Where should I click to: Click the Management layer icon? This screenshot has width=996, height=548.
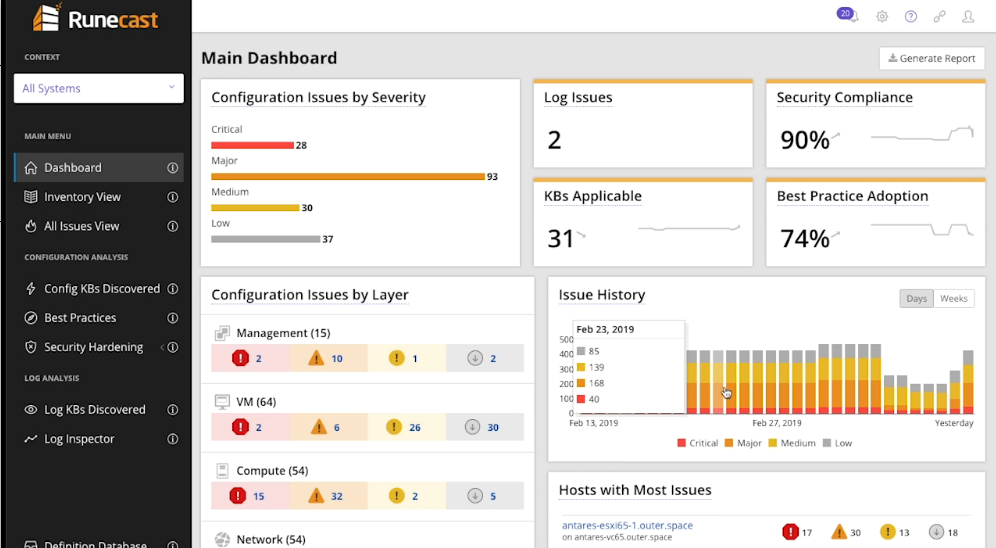pos(222,333)
